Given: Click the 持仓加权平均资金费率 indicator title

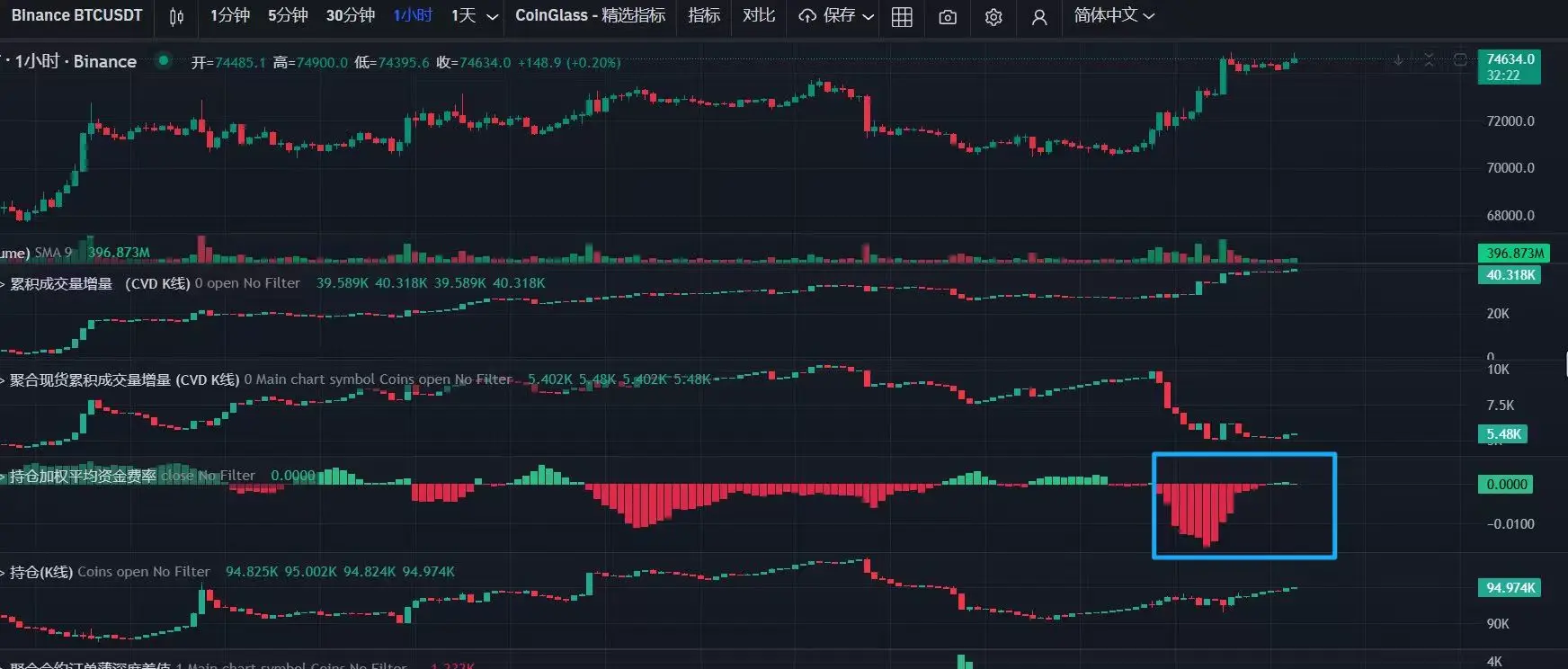Looking at the screenshot, I should [x=83, y=476].
